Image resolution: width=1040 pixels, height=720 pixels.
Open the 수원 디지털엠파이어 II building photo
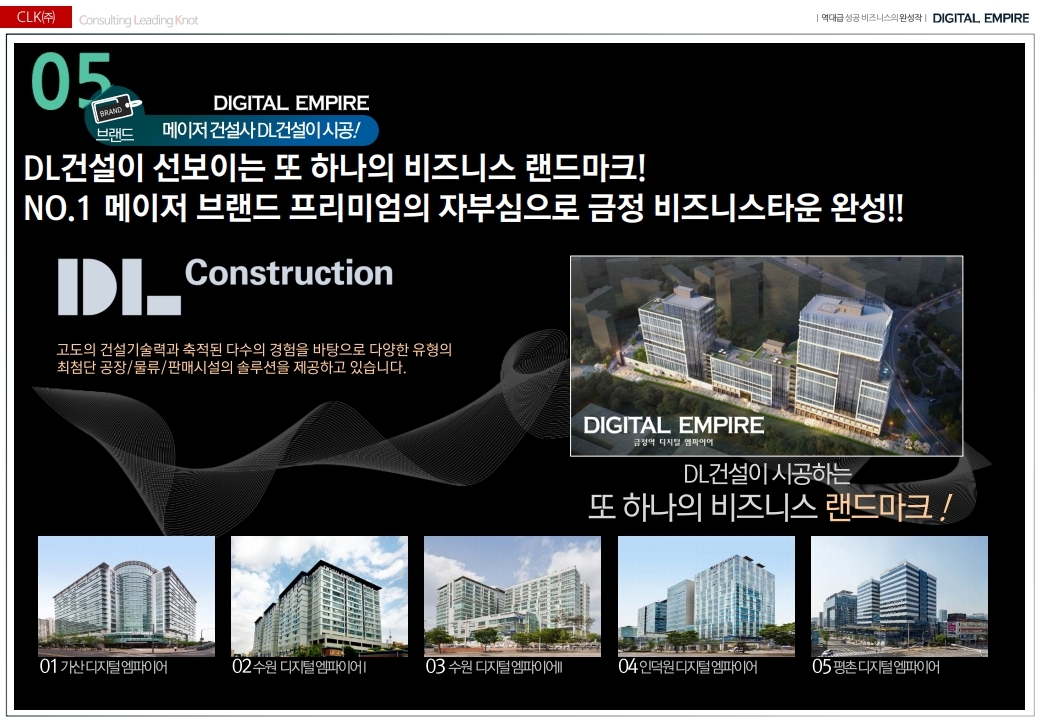[512, 596]
